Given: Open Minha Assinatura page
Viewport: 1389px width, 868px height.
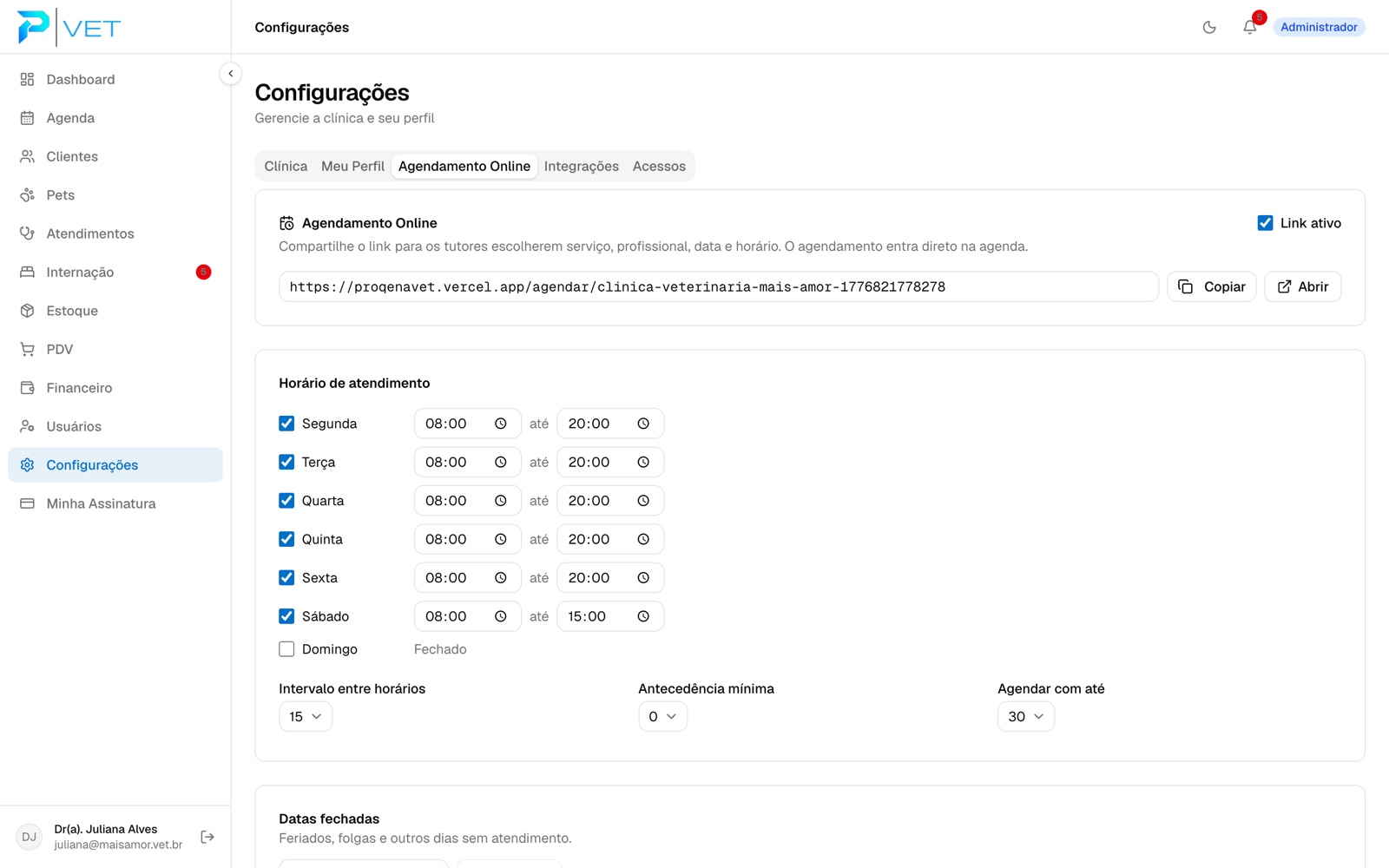Looking at the screenshot, I should pyautogui.click(x=115, y=503).
